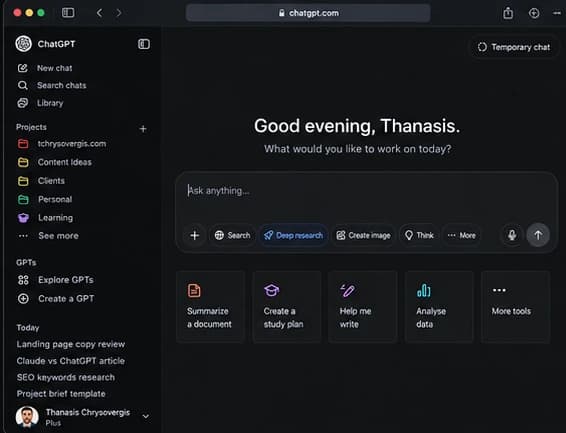Click the plus attach button in composer
The height and width of the screenshot is (433, 566).
tap(195, 235)
